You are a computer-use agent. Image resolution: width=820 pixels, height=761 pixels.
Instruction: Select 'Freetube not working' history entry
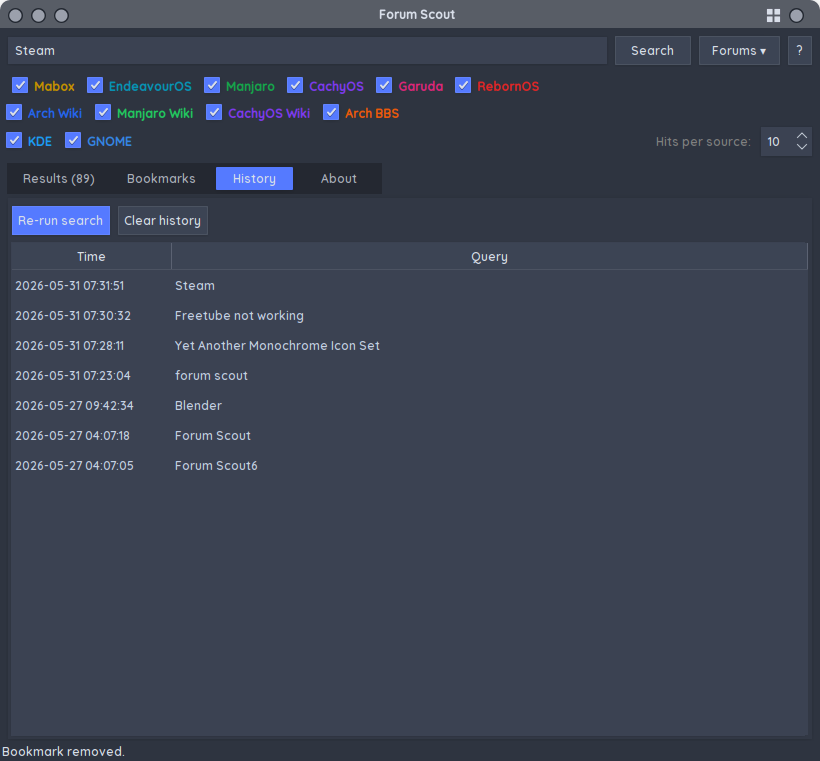tap(409, 316)
